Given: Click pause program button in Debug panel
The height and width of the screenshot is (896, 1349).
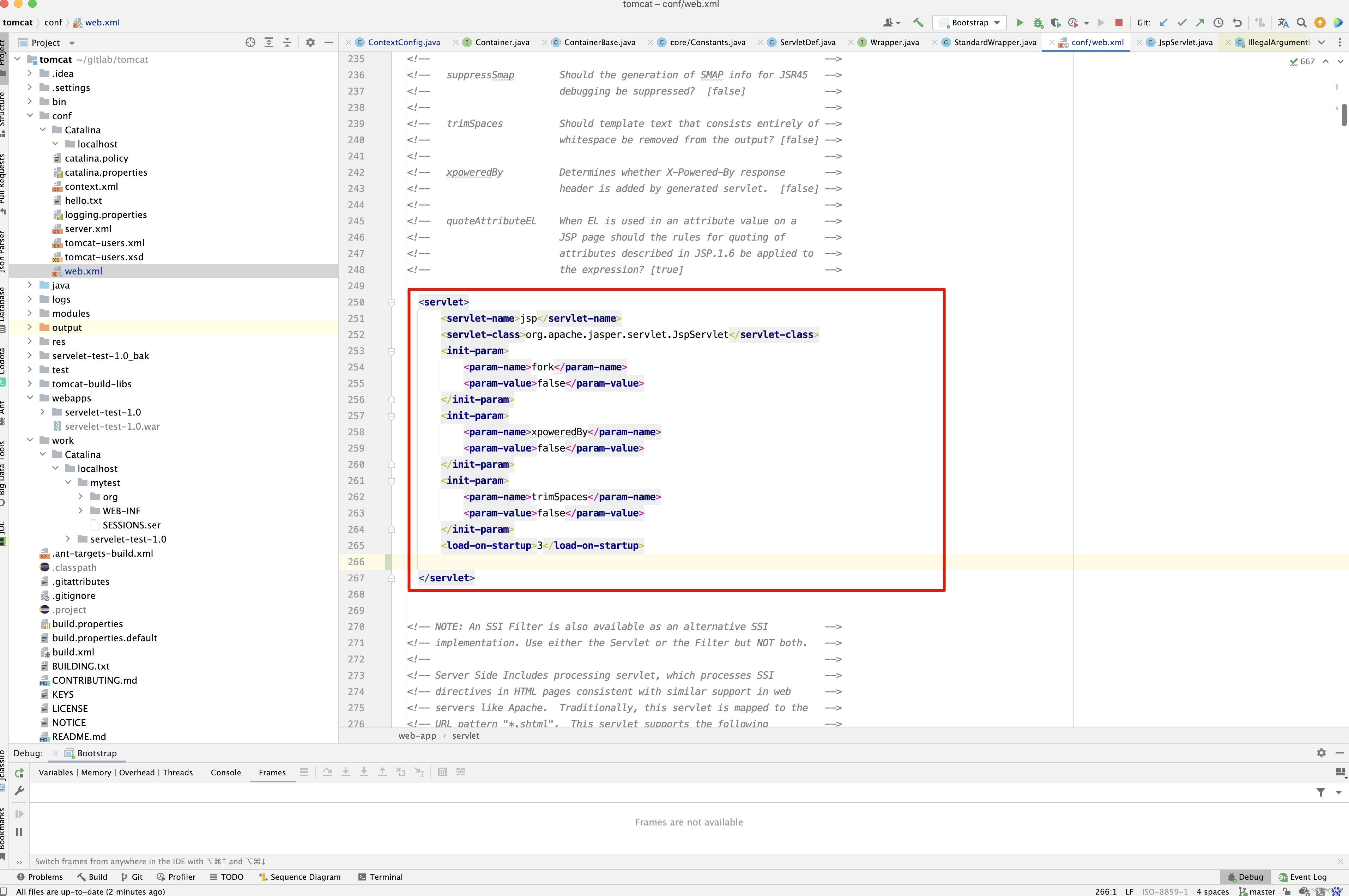Looking at the screenshot, I should pyautogui.click(x=19, y=832).
